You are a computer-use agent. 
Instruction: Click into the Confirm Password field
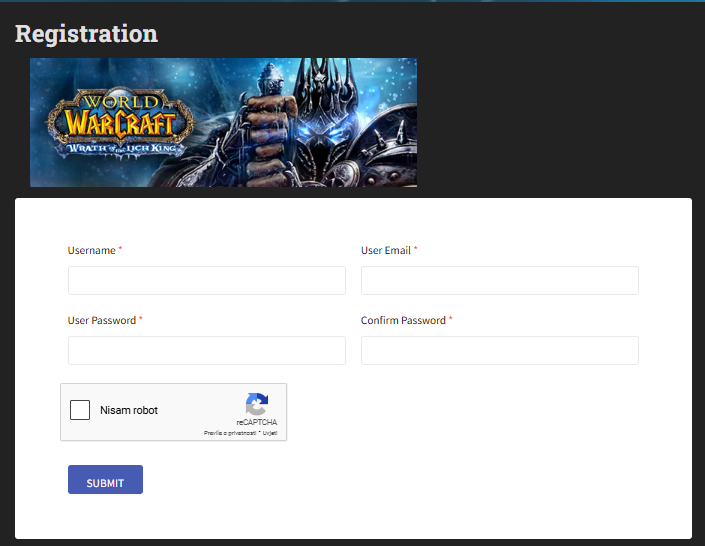pyautogui.click(x=499, y=351)
